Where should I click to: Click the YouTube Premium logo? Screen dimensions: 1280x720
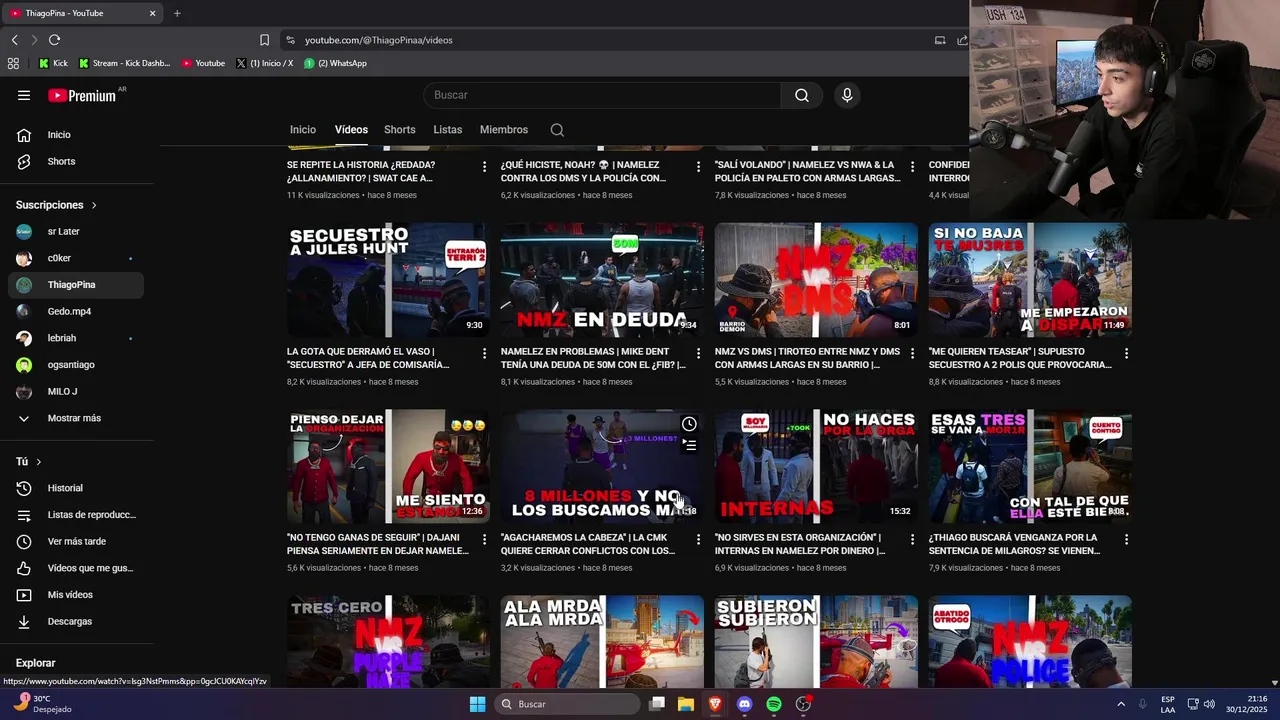pos(82,95)
